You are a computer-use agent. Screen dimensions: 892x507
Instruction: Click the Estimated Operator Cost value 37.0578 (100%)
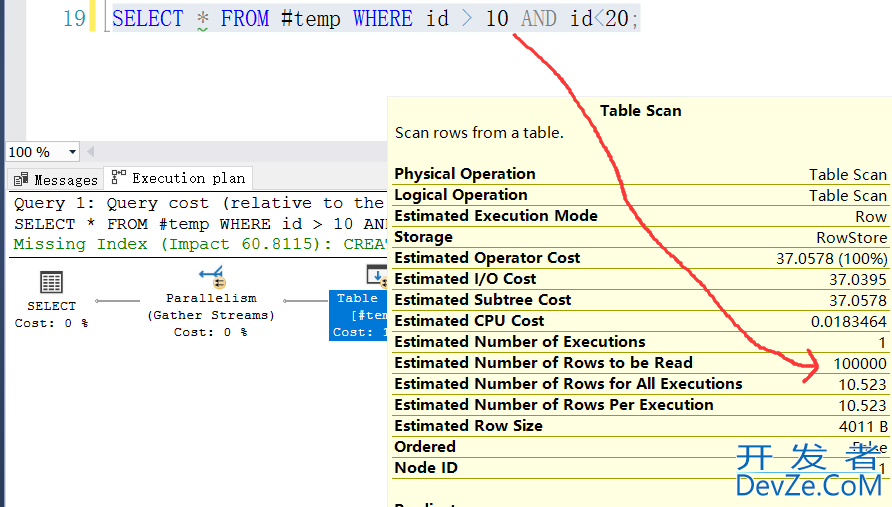pos(832,259)
